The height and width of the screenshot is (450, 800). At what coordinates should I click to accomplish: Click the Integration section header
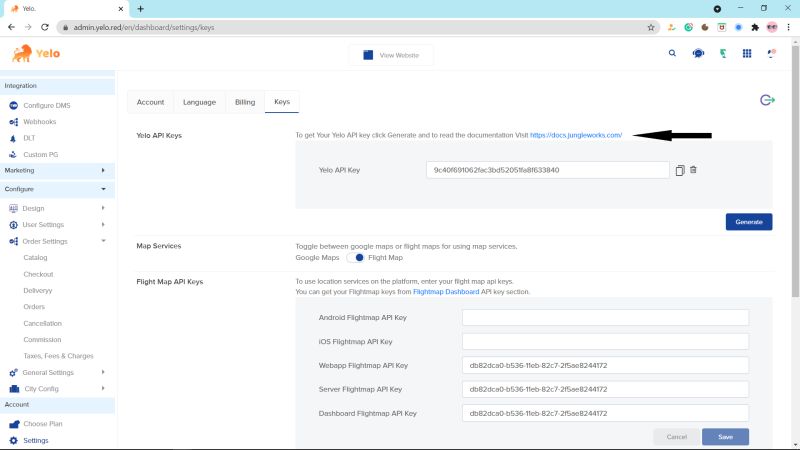(x=57, y=86)
